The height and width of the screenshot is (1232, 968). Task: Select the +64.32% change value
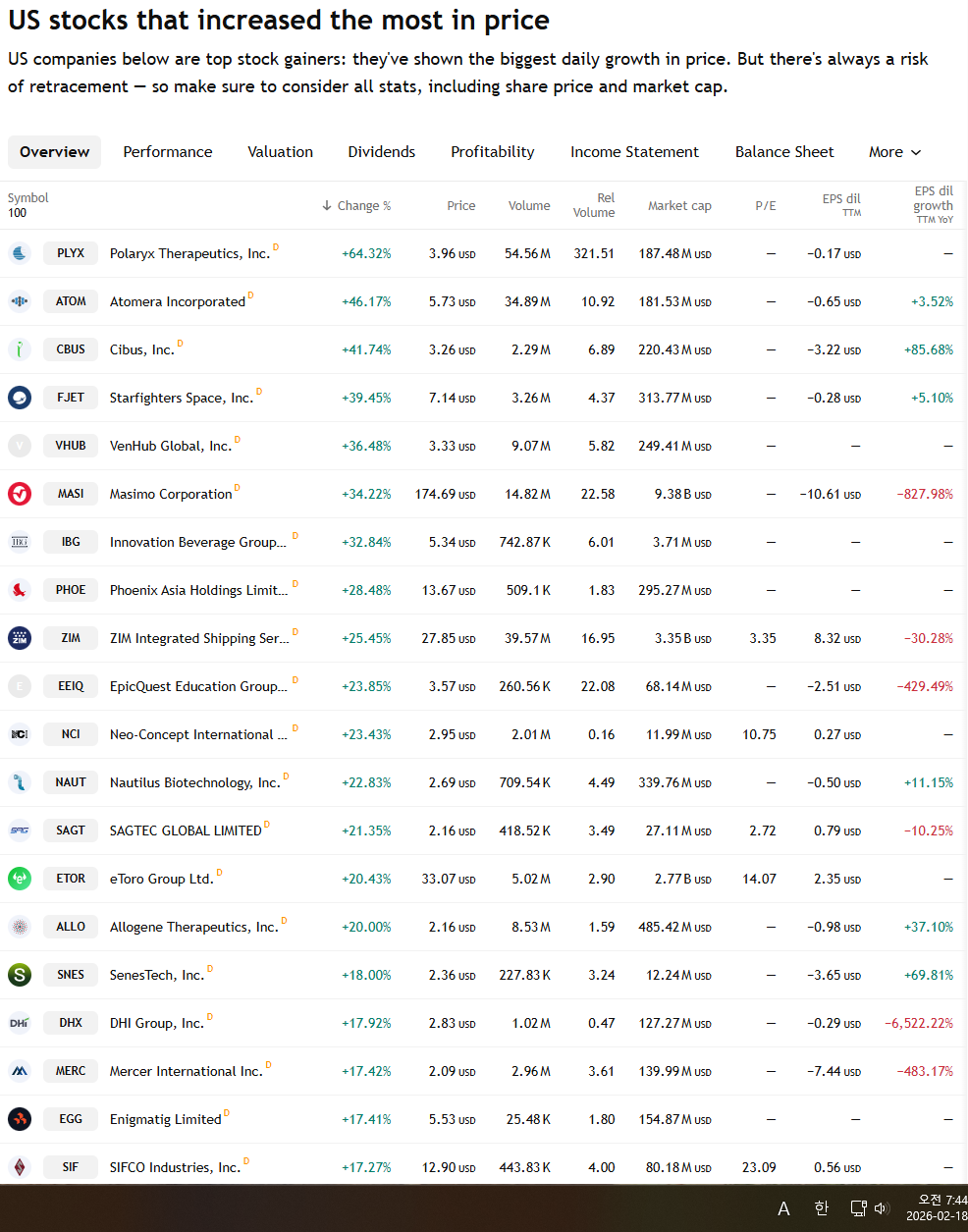click(x=366, y=253)
